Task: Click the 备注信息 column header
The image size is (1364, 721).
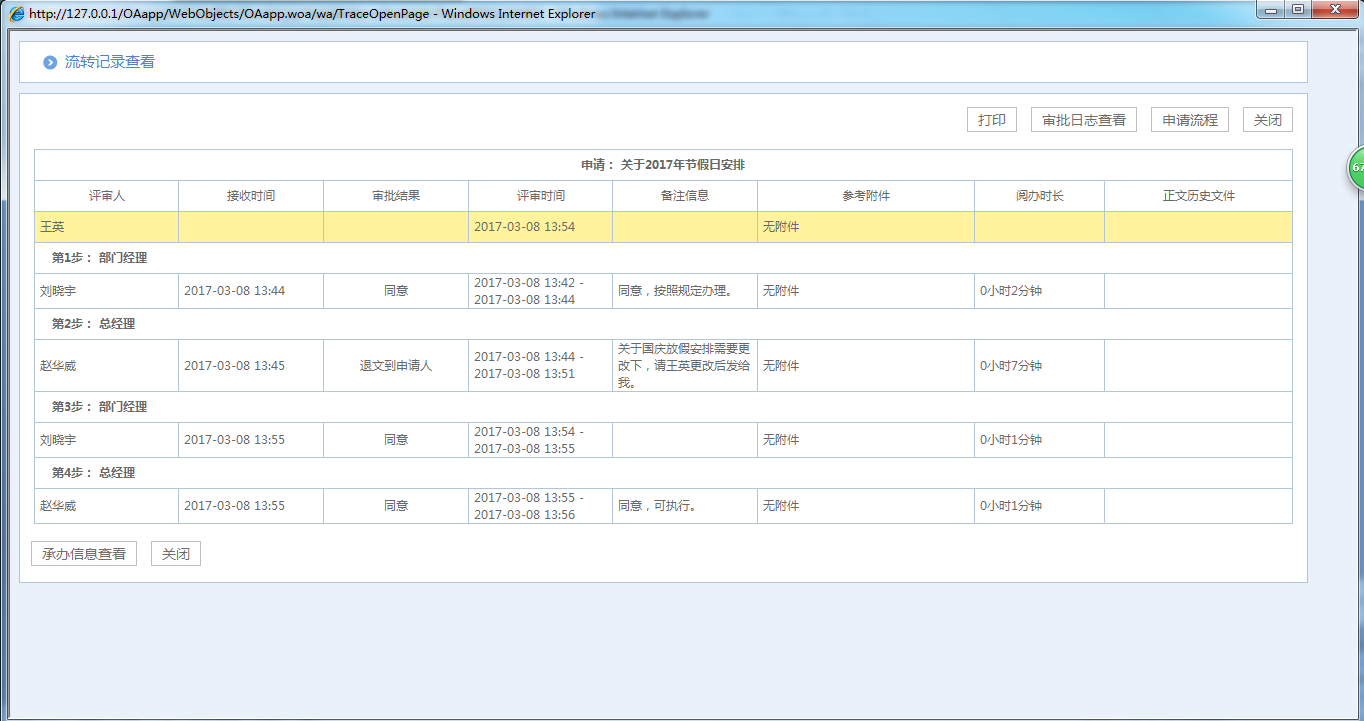Action: click(685, 196)
